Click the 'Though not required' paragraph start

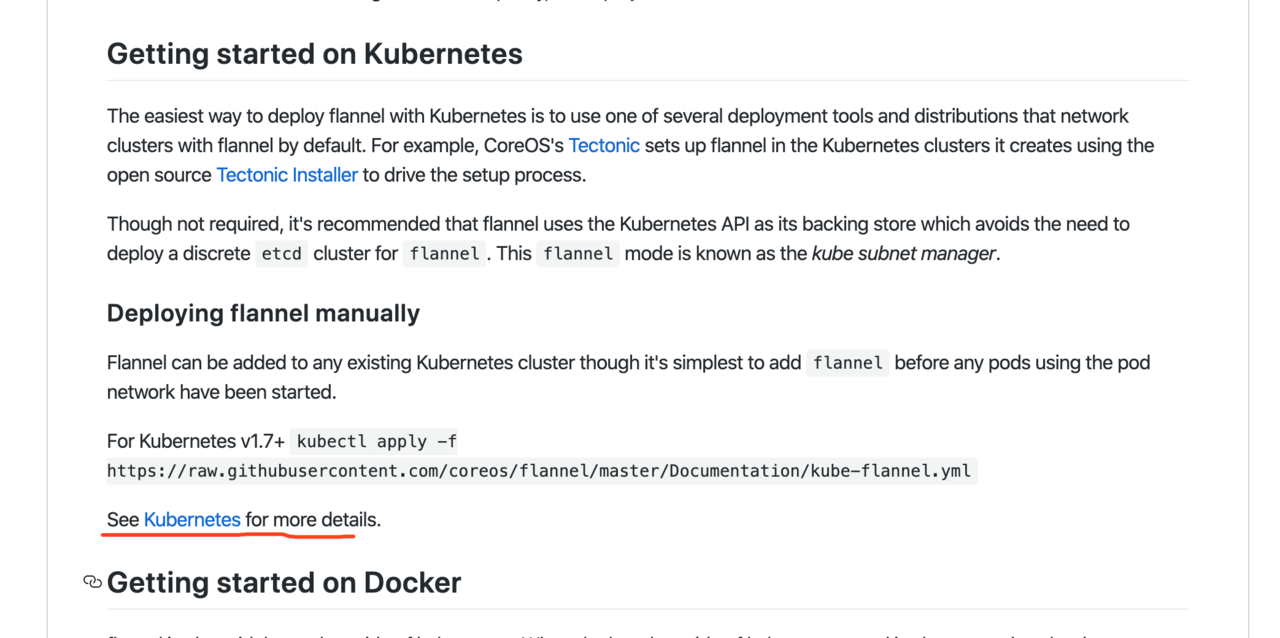(x=192, y=224)
